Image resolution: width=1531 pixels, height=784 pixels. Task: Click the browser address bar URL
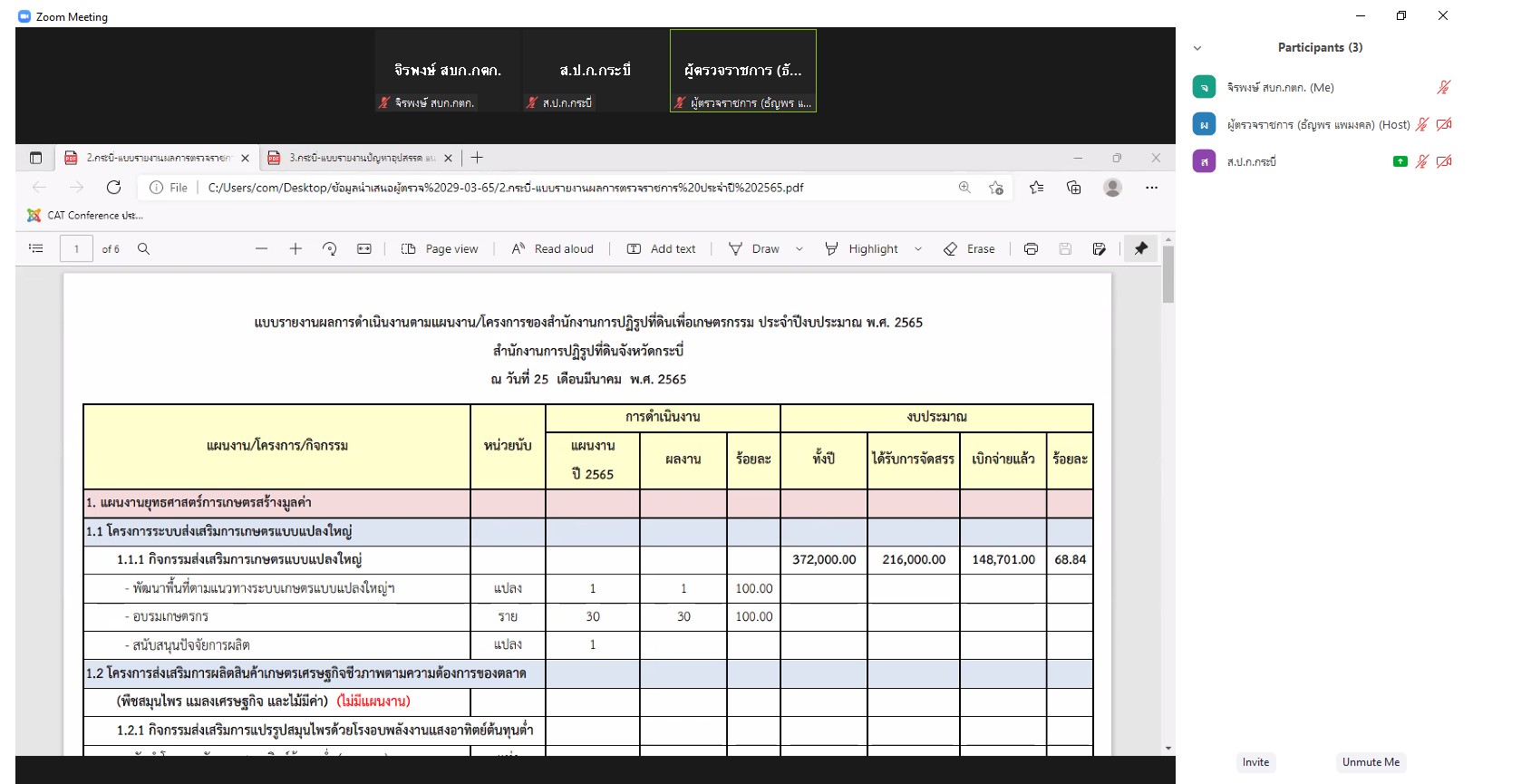coord(506,188)
